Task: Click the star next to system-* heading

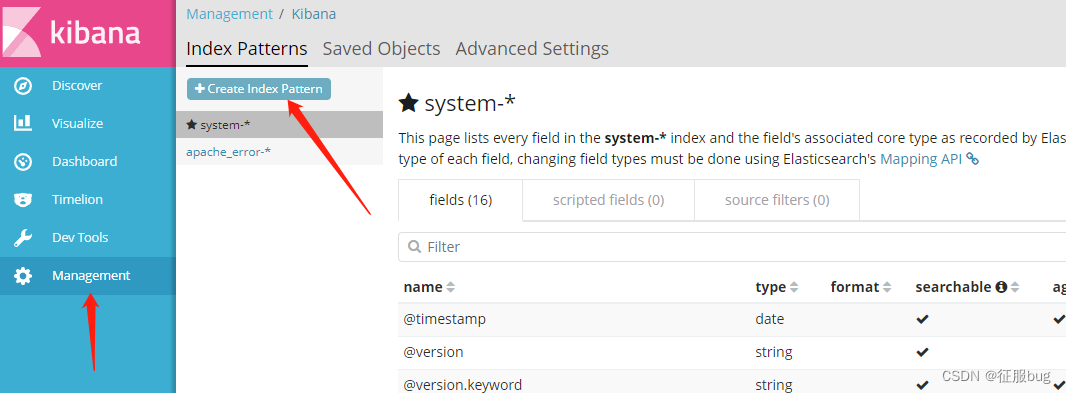Action: [408, 103]
